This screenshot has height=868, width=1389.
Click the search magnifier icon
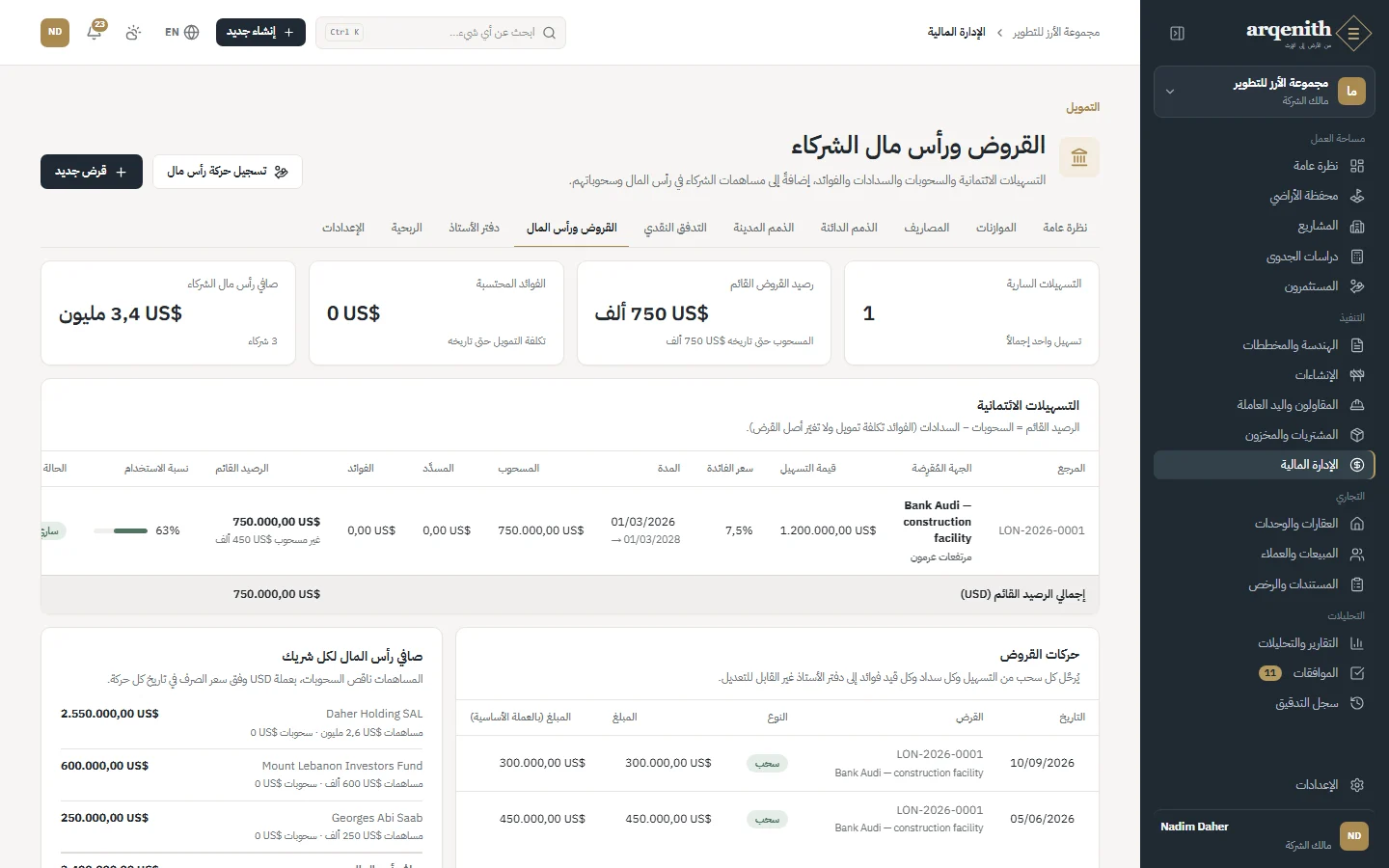(x=549, y=33)
